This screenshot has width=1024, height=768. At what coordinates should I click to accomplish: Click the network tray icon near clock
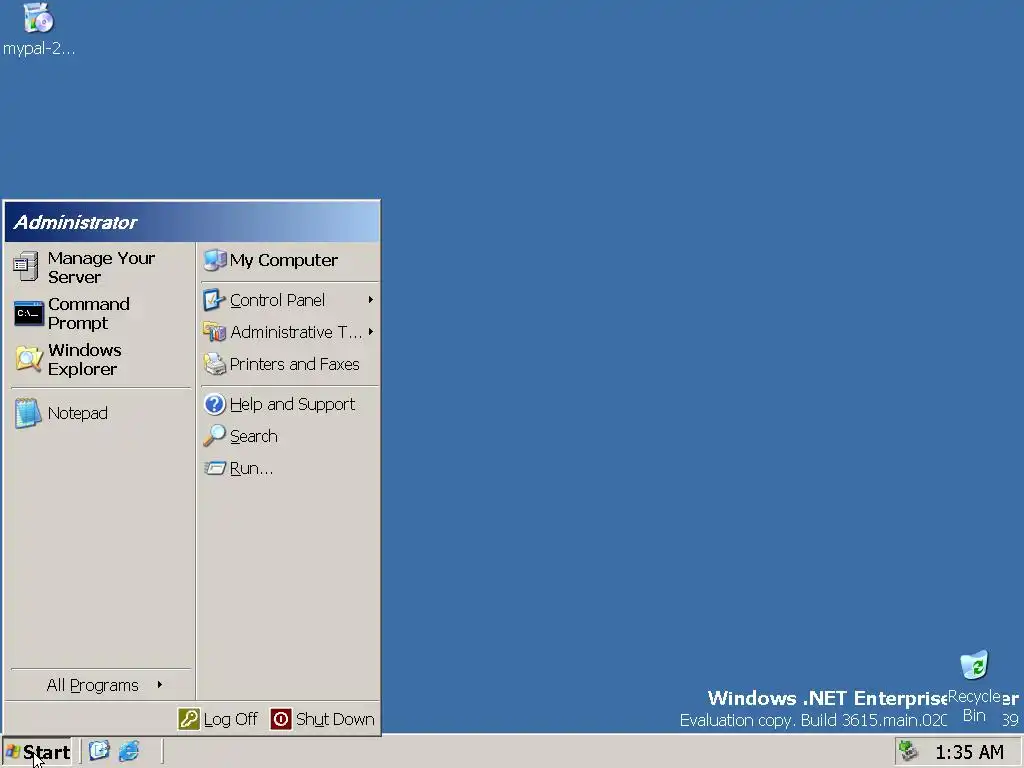[908, 751]
